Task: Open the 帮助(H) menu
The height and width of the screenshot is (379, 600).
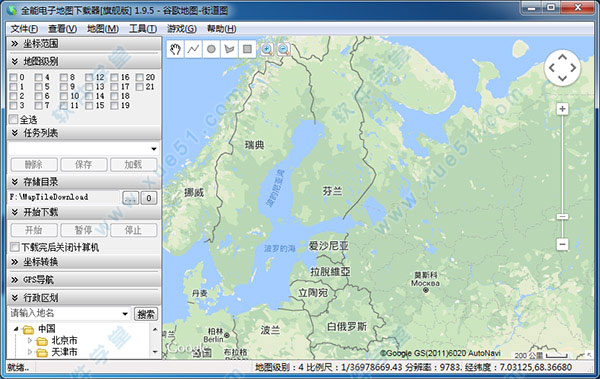Action: [221, 29]
